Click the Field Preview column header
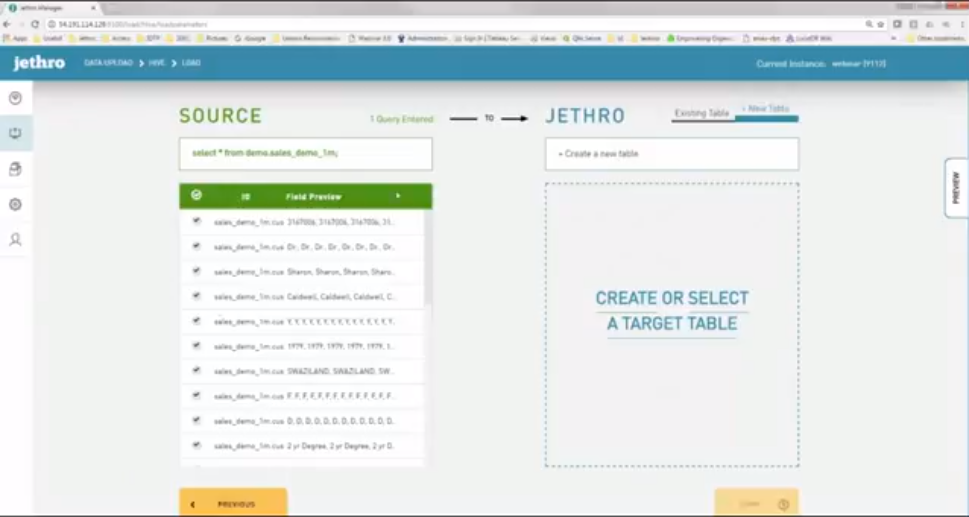 point(313,196)
